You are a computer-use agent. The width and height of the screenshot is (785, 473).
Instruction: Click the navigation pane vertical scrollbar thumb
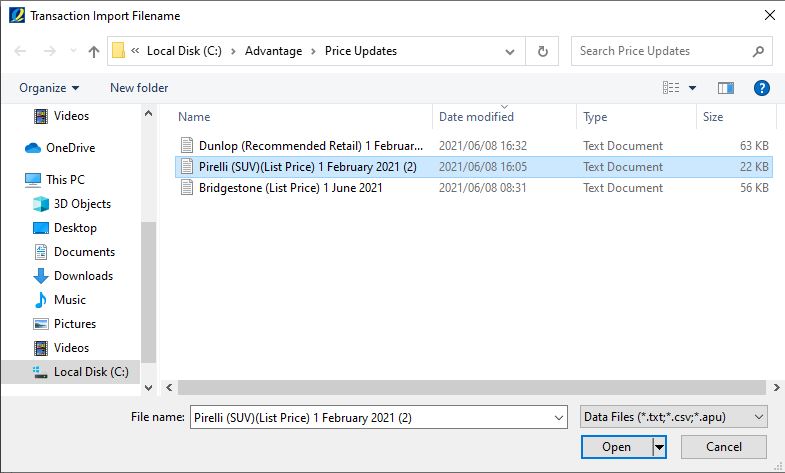click(x=148, y=292)
